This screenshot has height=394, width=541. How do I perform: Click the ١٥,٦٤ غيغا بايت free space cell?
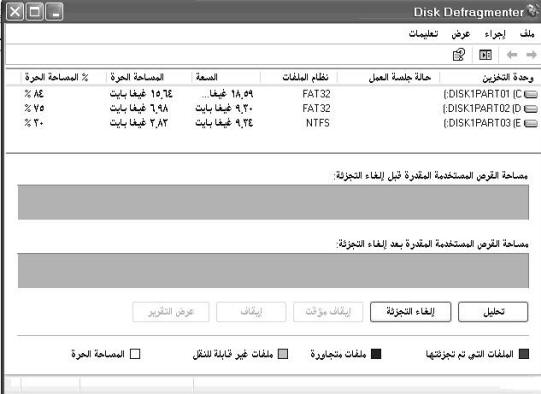click(141, 94)
